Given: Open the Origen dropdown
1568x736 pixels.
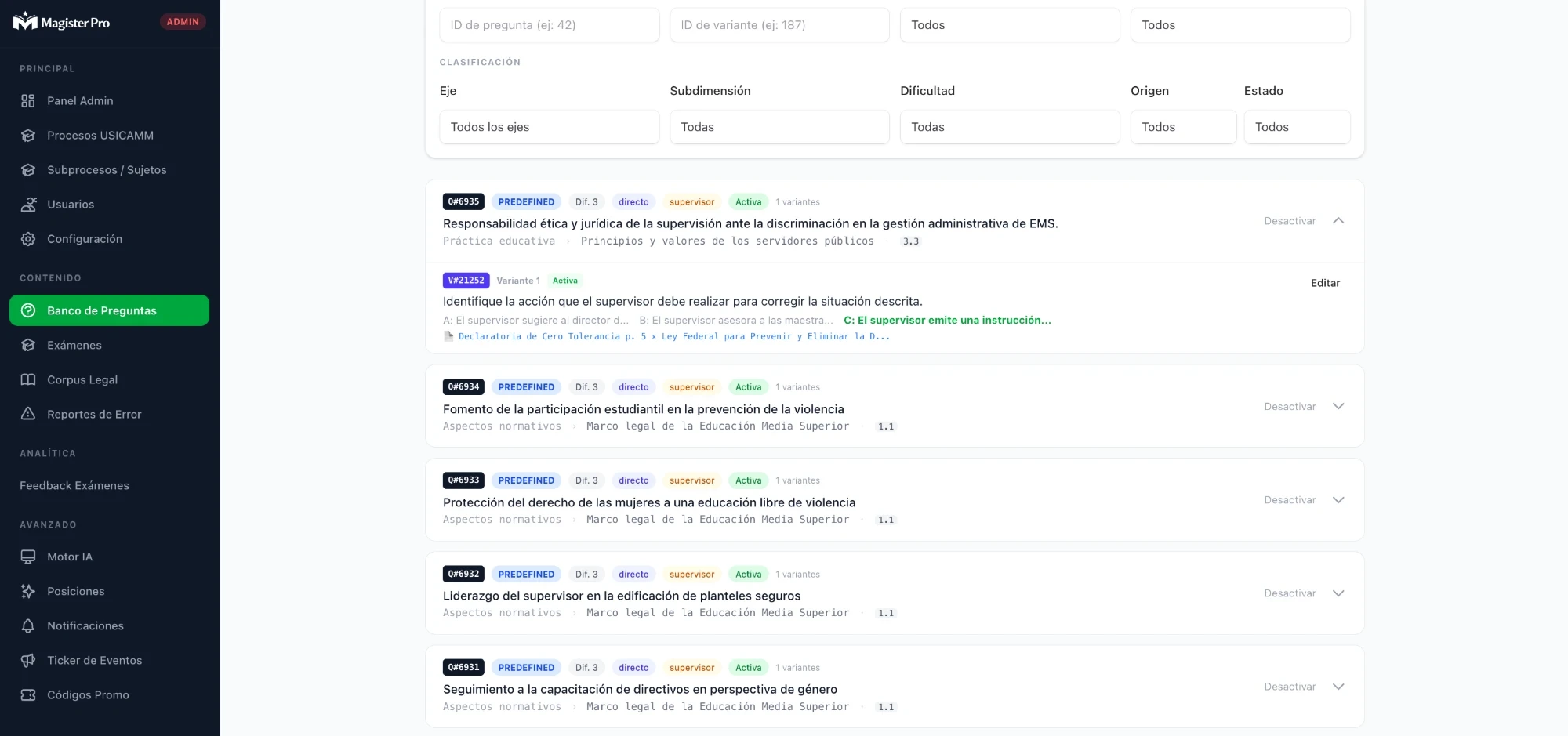Looking at the screenshot, I should coord(1183,127).
